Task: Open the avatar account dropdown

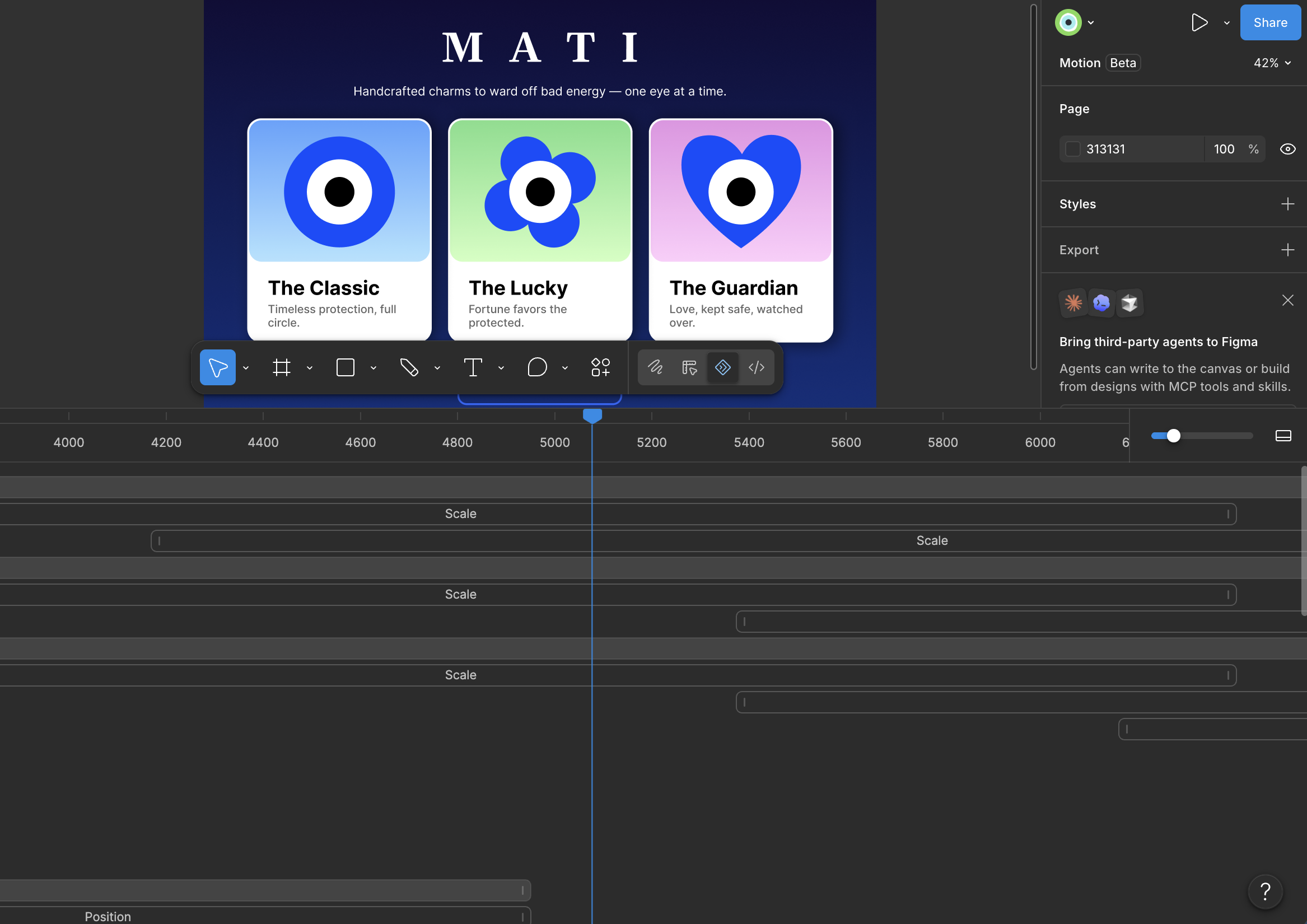Action: tap(1091, 23)
